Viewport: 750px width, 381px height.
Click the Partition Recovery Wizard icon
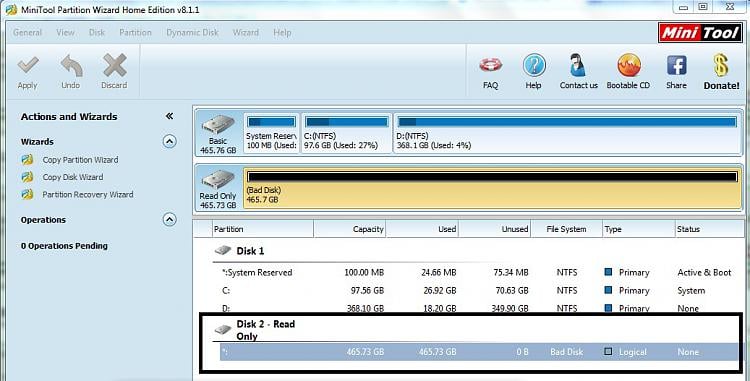(27, 194)
